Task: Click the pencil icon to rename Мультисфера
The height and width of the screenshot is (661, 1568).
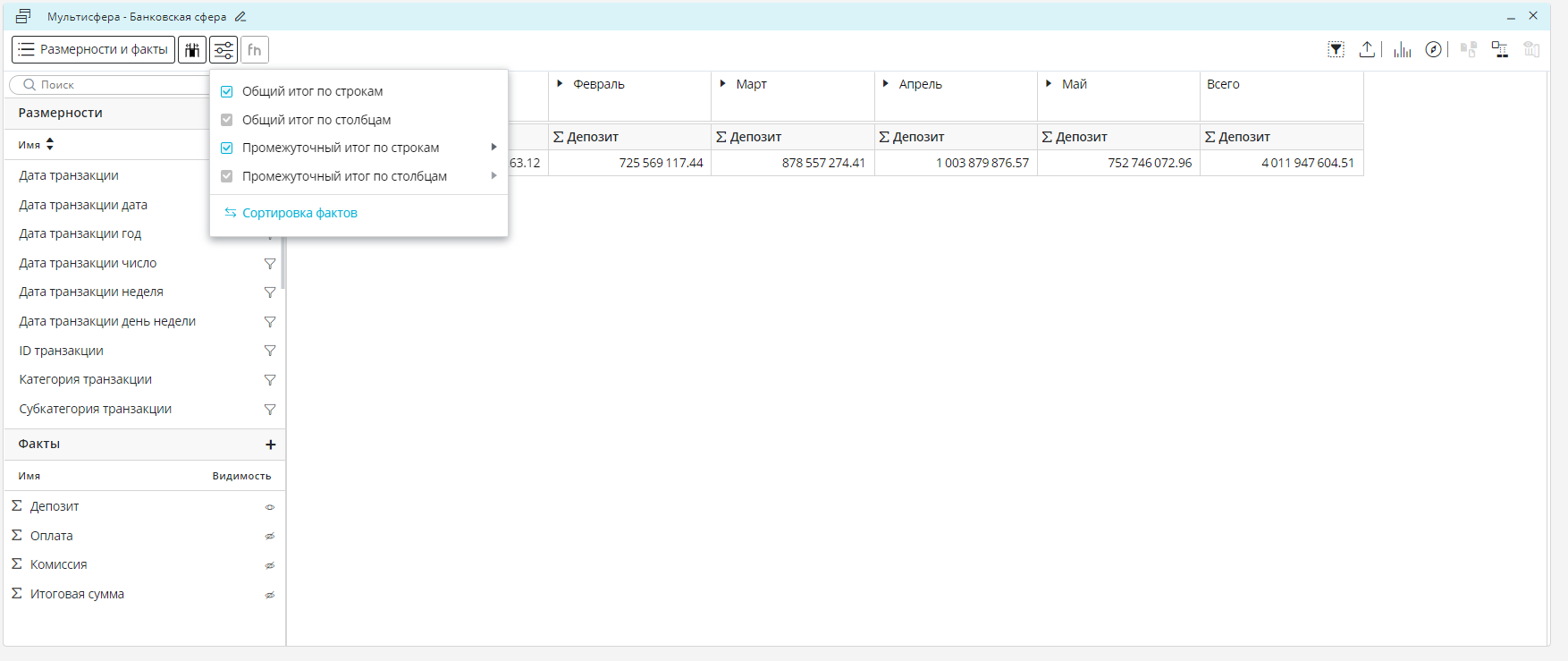Action: click(240, 17)
